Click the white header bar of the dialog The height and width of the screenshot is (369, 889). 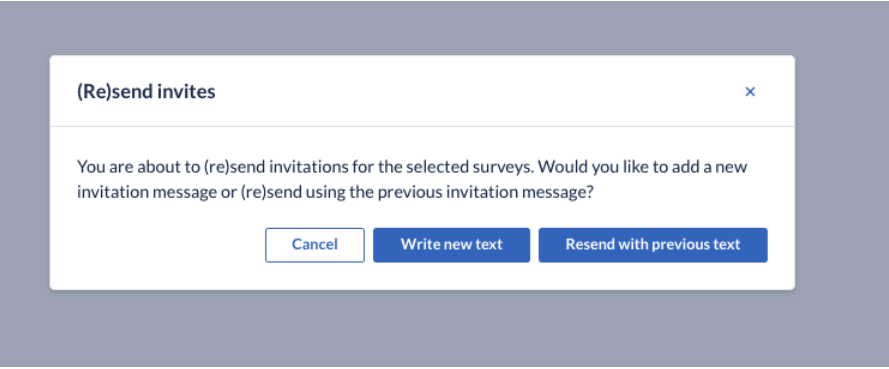point(422,91)
